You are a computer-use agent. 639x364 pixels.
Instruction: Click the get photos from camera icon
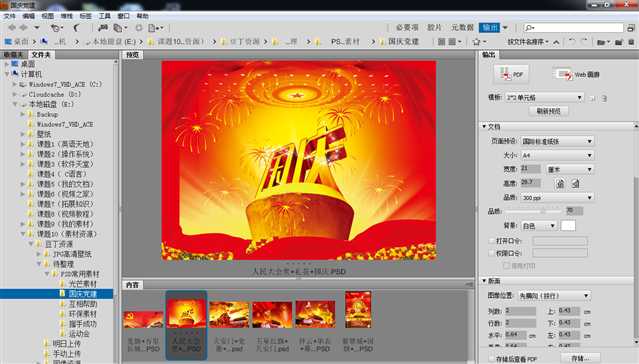pyautogui.click(x=103, y=28)
